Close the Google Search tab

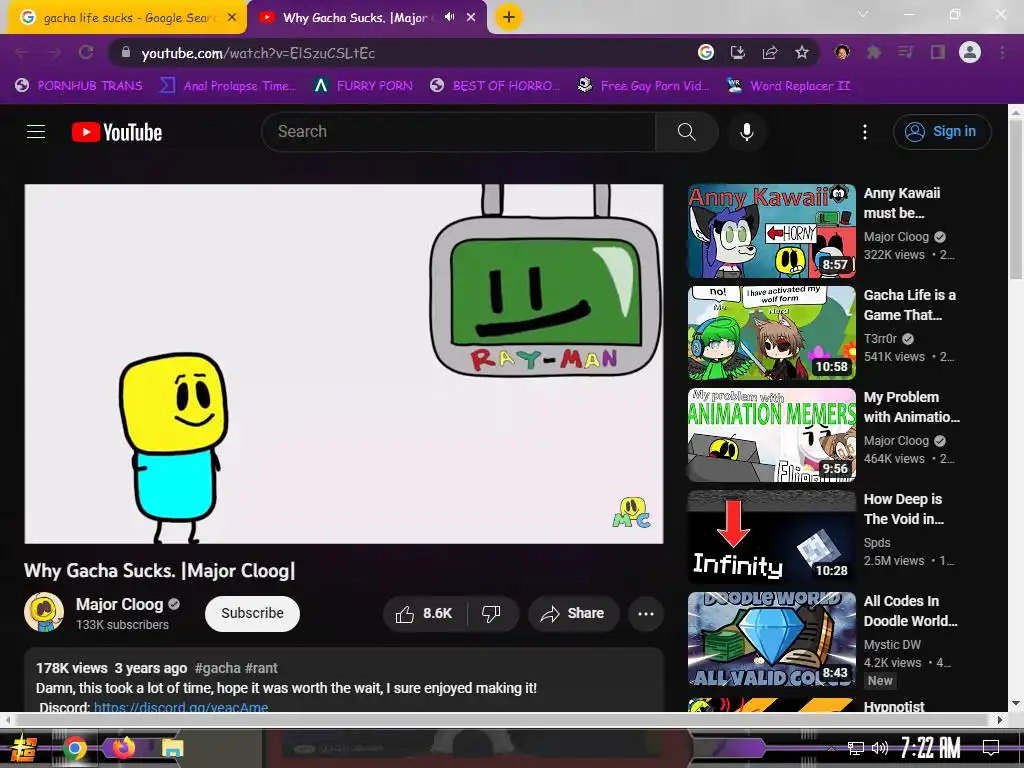(x=232, y=18)
